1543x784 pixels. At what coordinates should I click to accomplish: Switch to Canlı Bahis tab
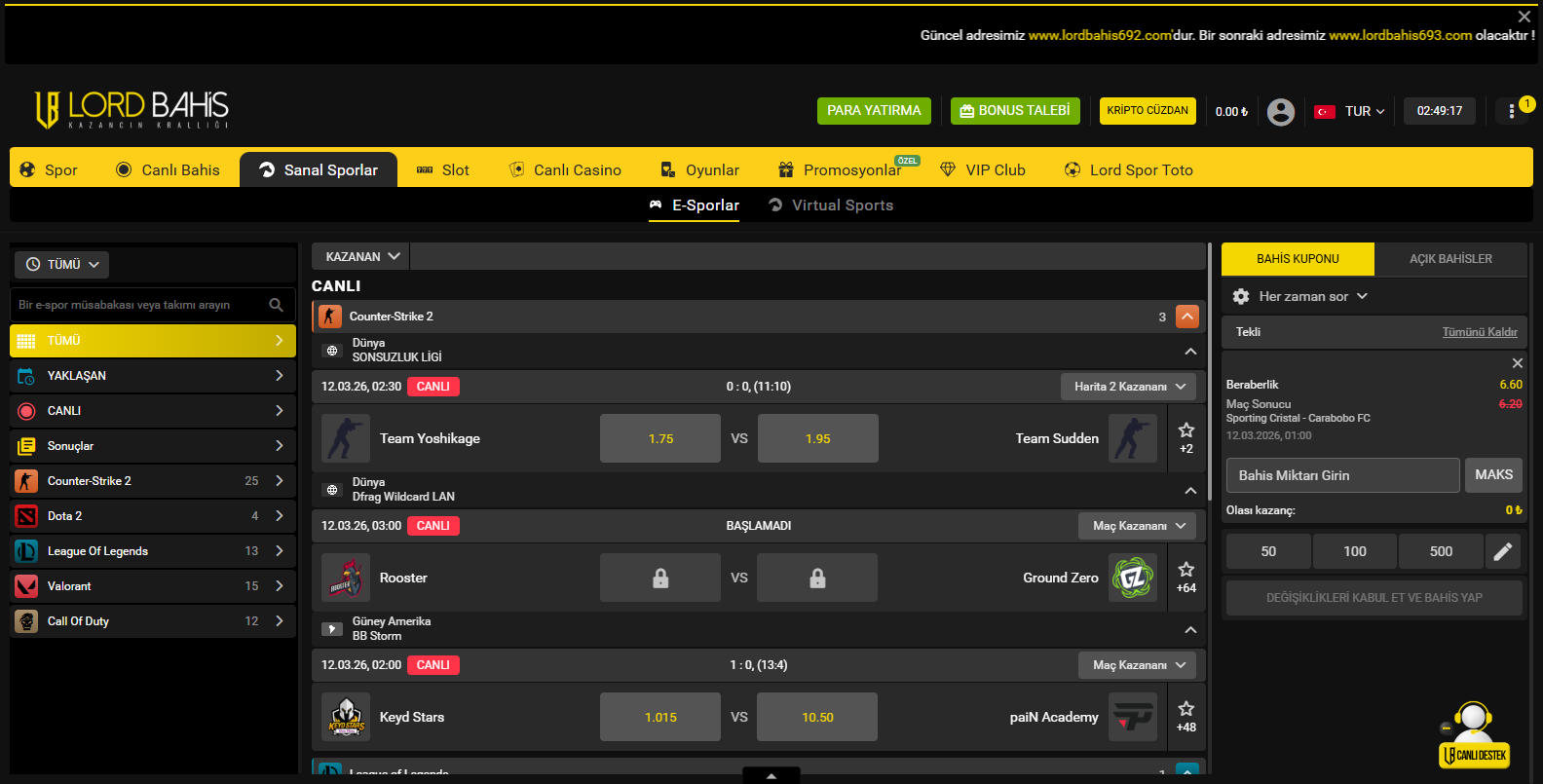click(x=168, y=169)
